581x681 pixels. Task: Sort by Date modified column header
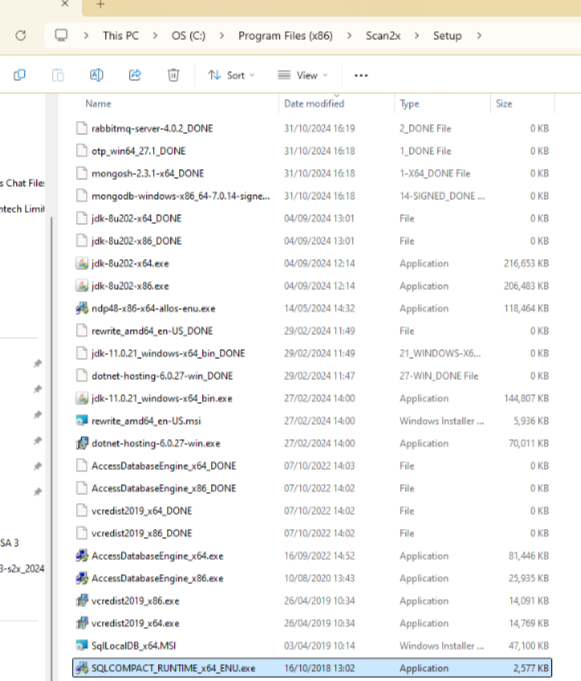pos(314,103)
